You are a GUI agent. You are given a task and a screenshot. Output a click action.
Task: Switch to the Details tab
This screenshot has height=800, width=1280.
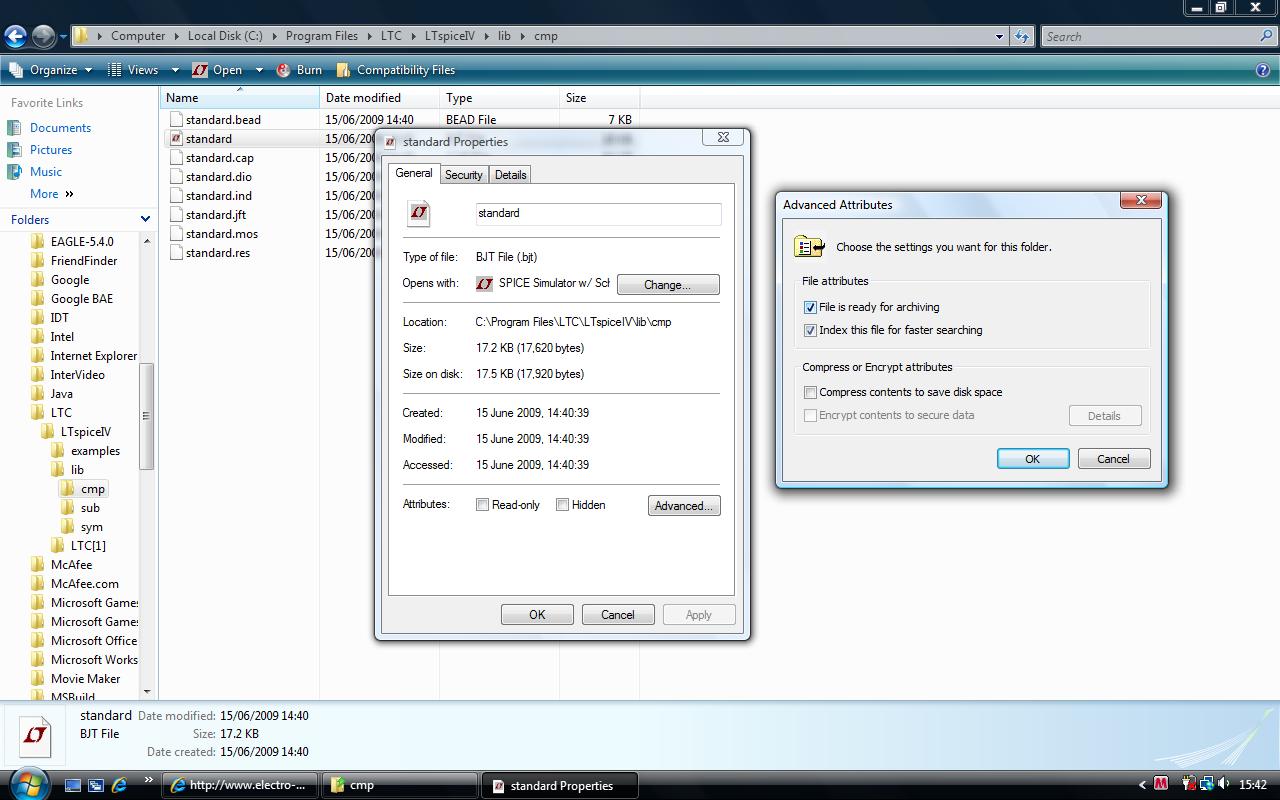(x=510, y=175)
